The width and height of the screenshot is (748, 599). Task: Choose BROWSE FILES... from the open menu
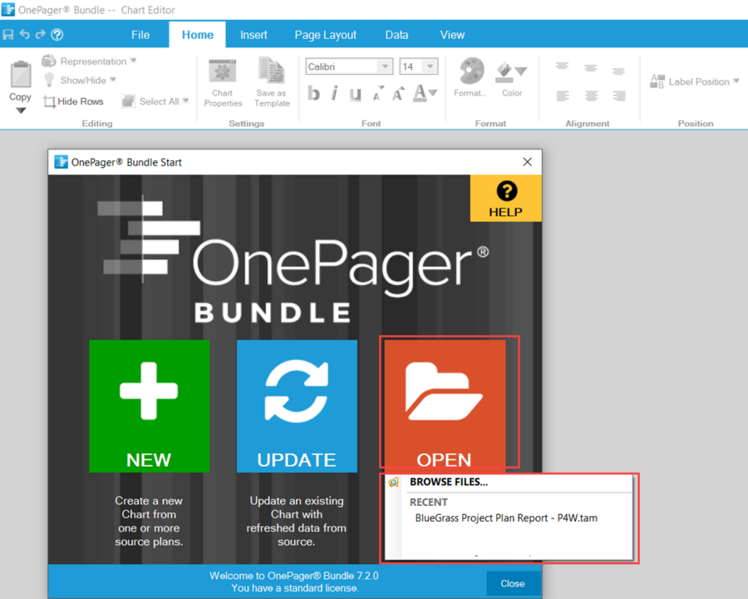pyautogui.click(x=448, y=482)
